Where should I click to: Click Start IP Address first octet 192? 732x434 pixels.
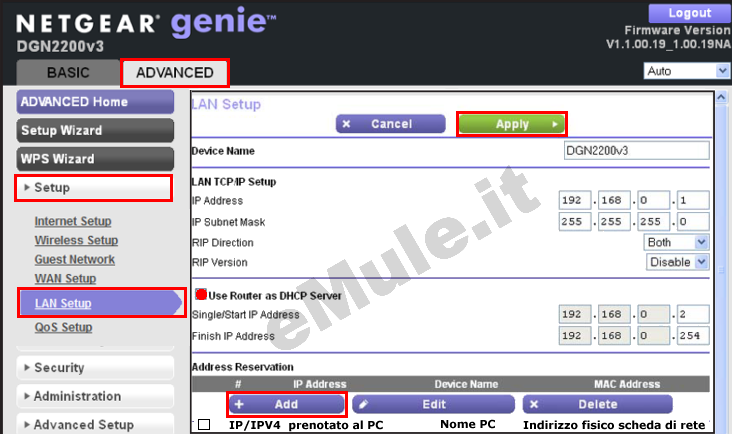(x=575, y=315)
